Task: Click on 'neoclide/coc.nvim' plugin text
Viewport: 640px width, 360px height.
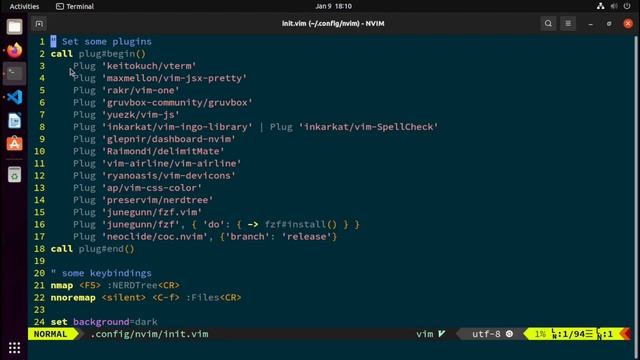Action: point(154,237)
